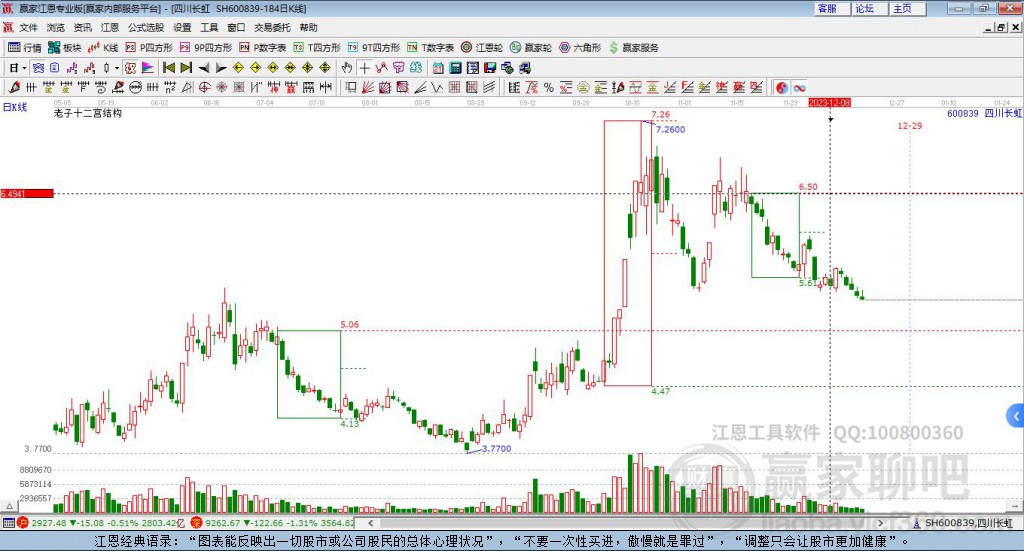Click the colorful flag icon
Image resolution: width=1024 pixels, height=551 pixels.
click(x=148, y=68)
